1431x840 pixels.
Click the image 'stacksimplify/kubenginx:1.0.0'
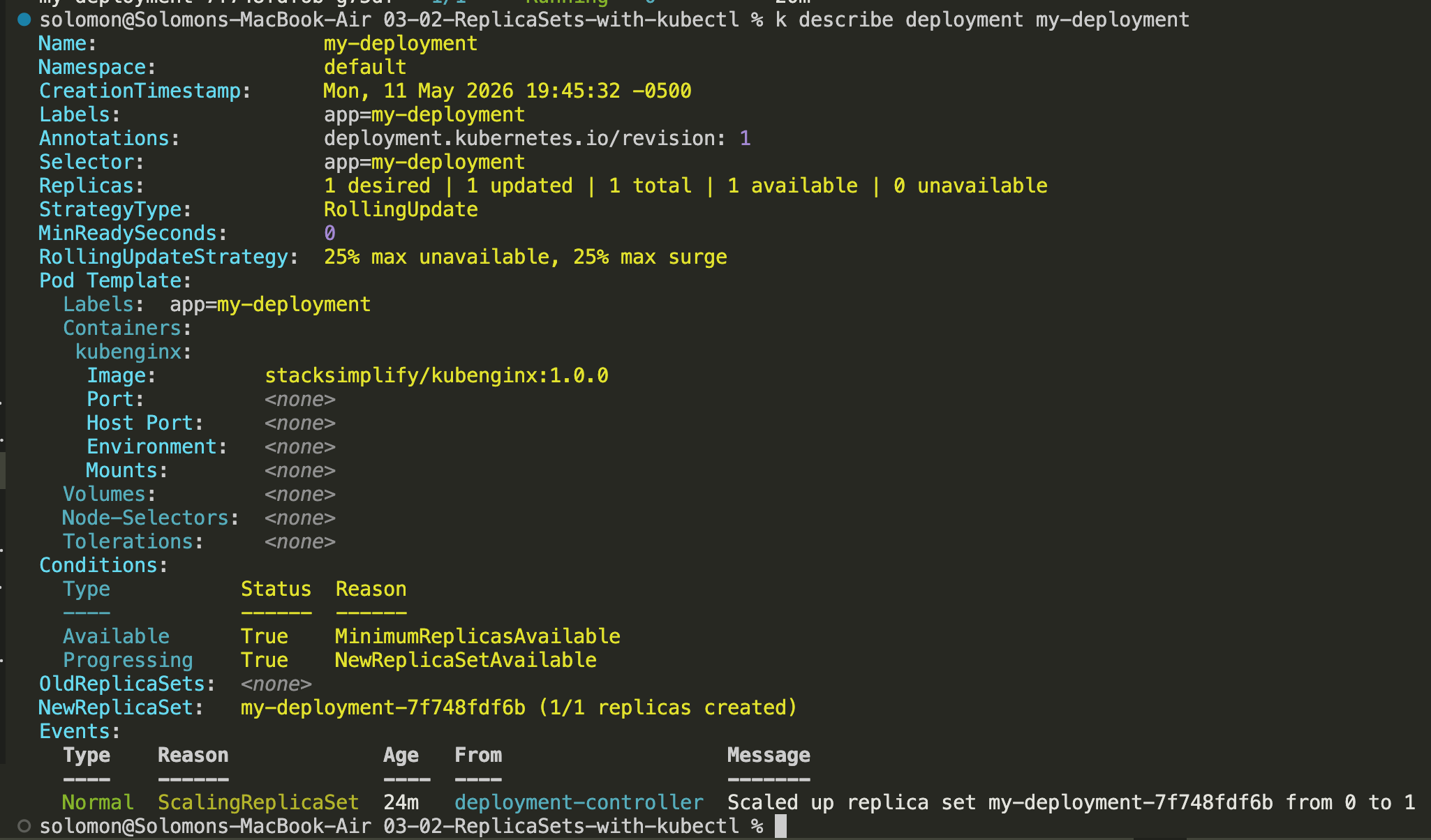[436, 375]
